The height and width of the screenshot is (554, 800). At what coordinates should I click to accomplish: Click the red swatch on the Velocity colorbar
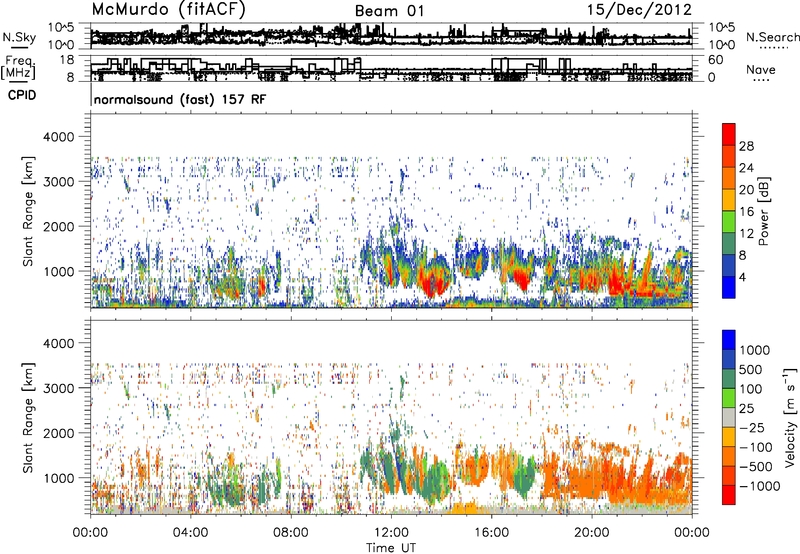[729, 495]
